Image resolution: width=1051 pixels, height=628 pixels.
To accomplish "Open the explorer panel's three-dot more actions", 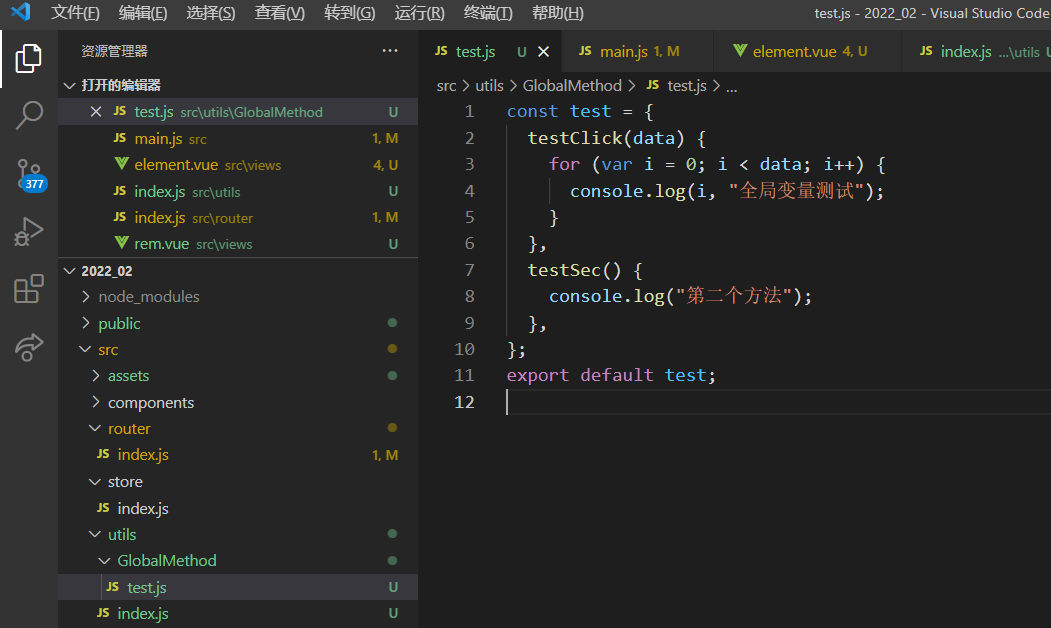I will [x=390, y=51].
